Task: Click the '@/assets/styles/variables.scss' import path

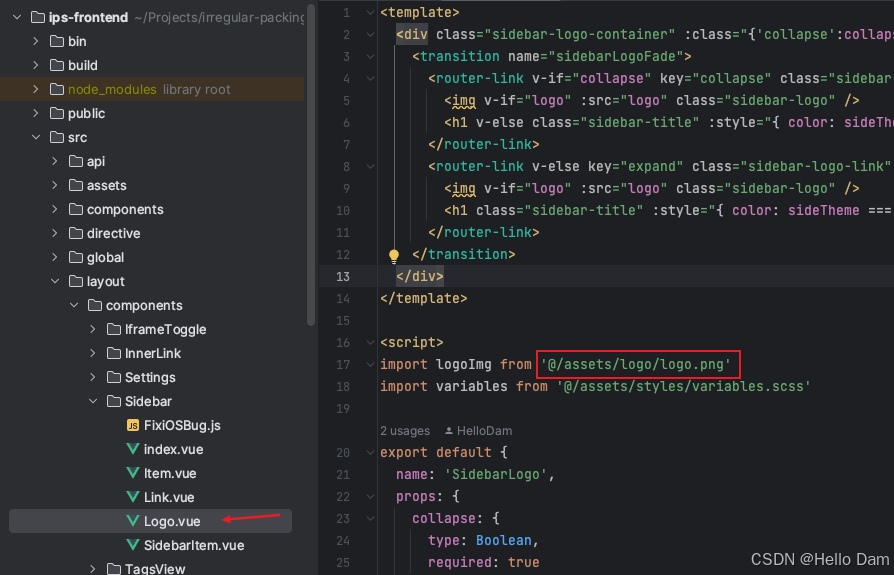Action: point(684,386)
